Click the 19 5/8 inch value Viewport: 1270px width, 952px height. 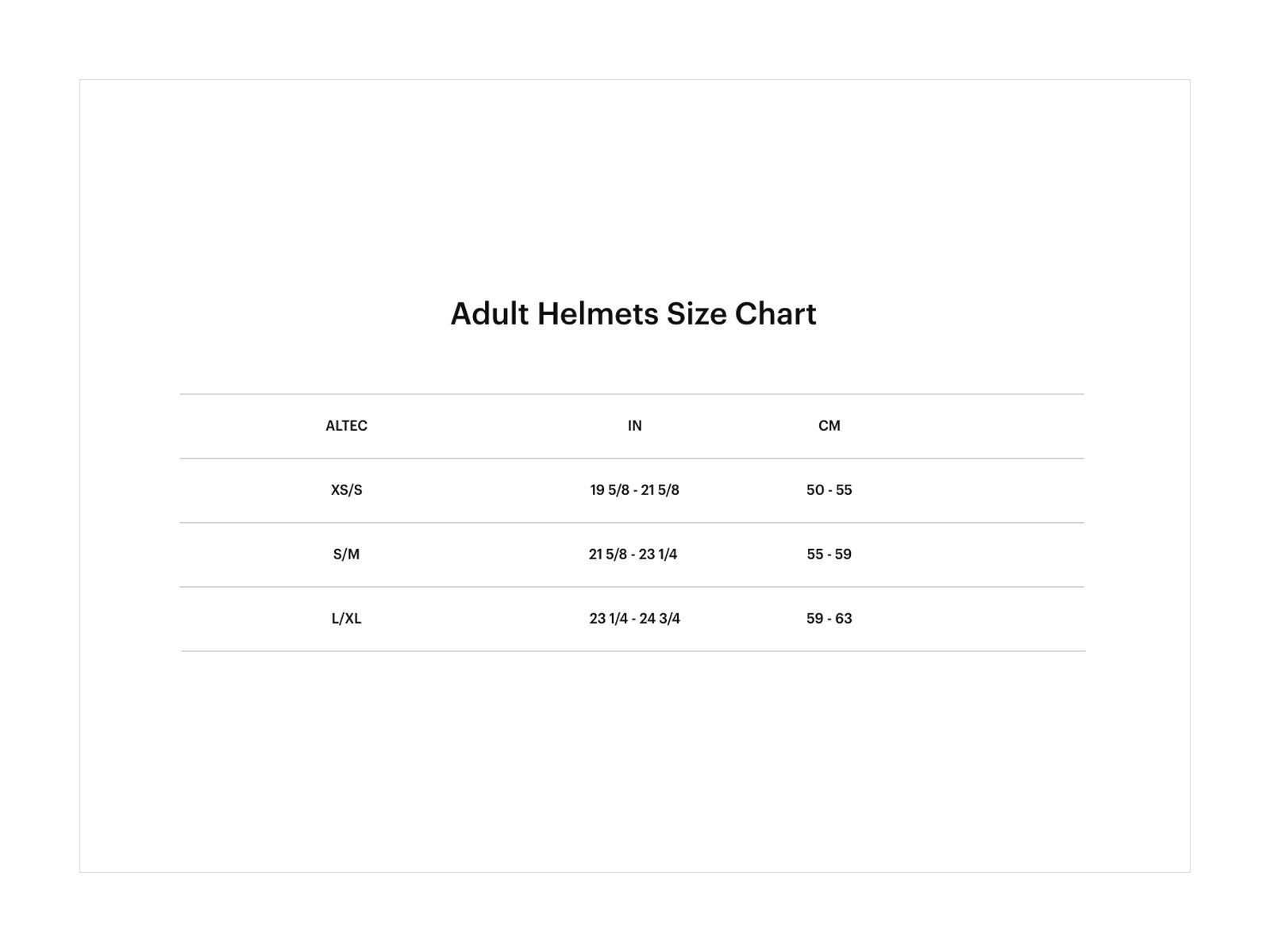click(609, 490)
